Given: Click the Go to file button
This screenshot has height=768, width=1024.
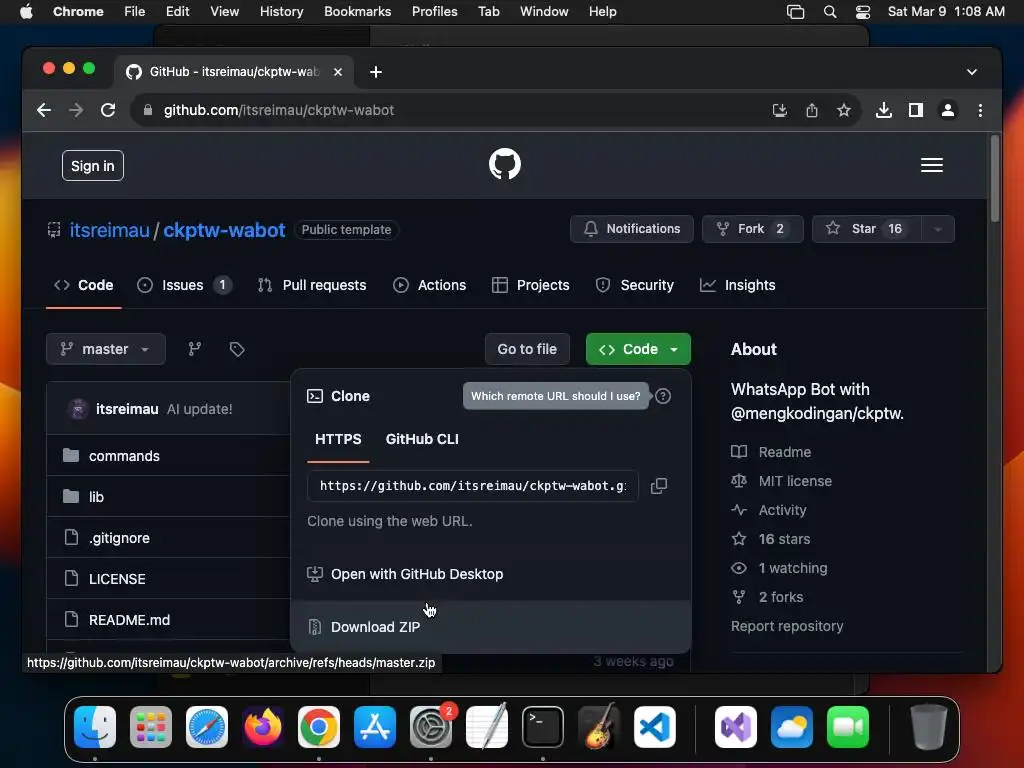Looking at the screenshot, I should click(527, 349).
